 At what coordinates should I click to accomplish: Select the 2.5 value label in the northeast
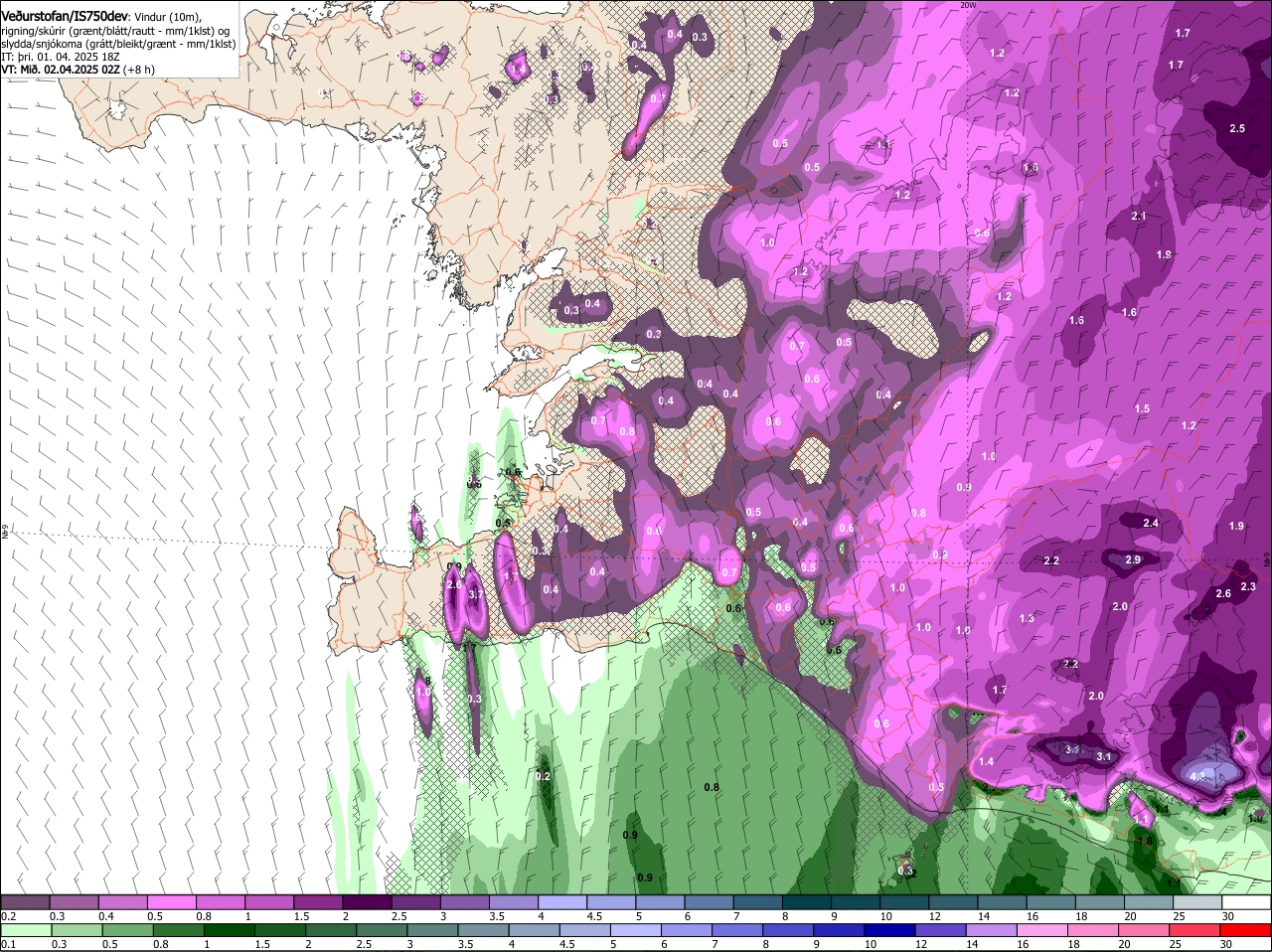(x=1237, y=129)
